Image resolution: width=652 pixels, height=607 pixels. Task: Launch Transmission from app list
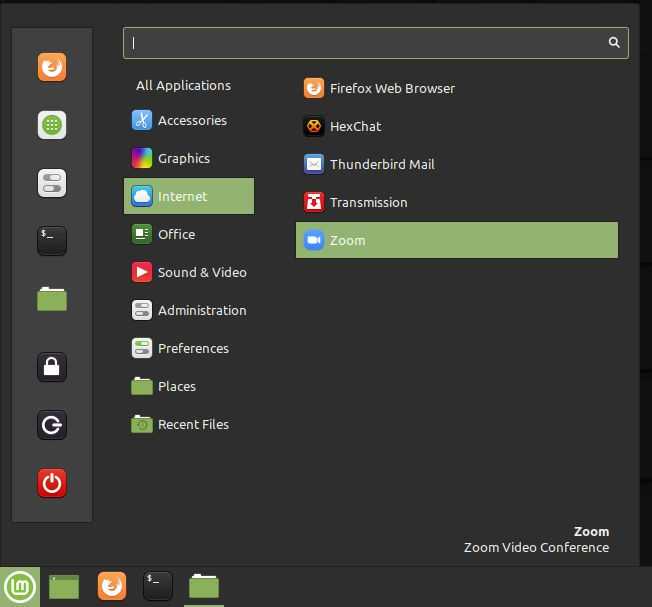coord(457,202)
